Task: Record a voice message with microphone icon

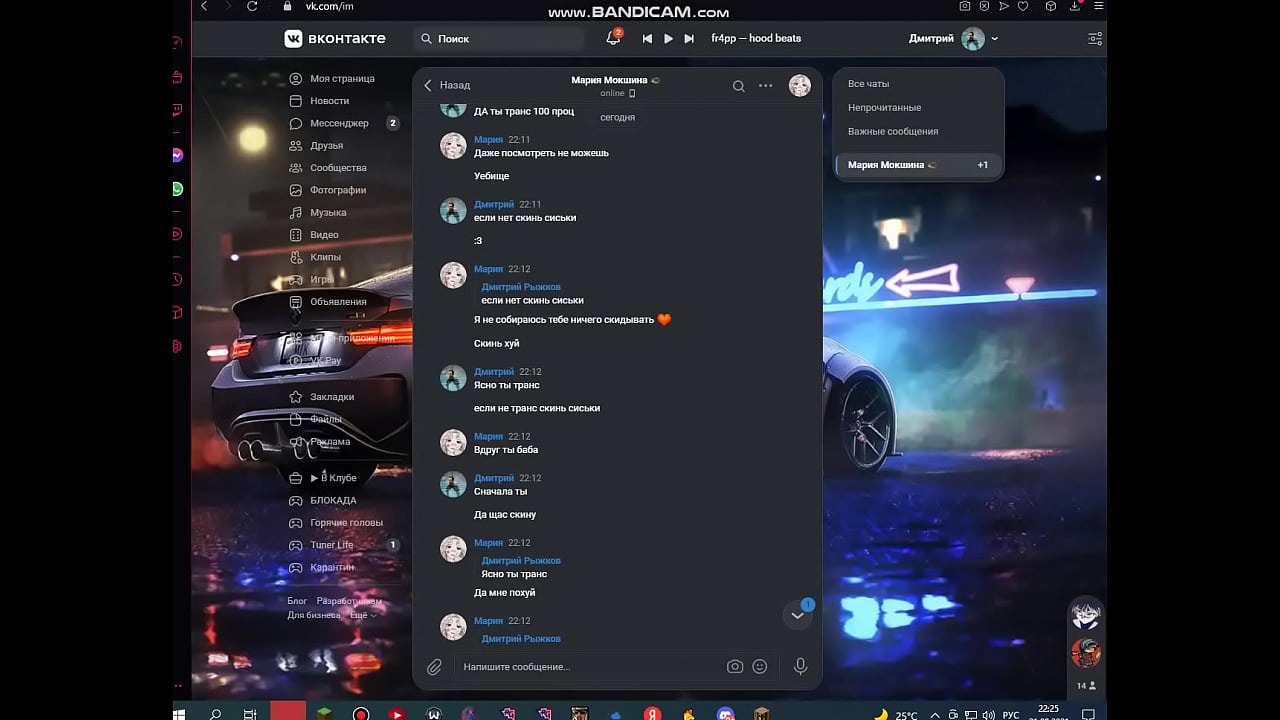Action: [x=800, y=667]
